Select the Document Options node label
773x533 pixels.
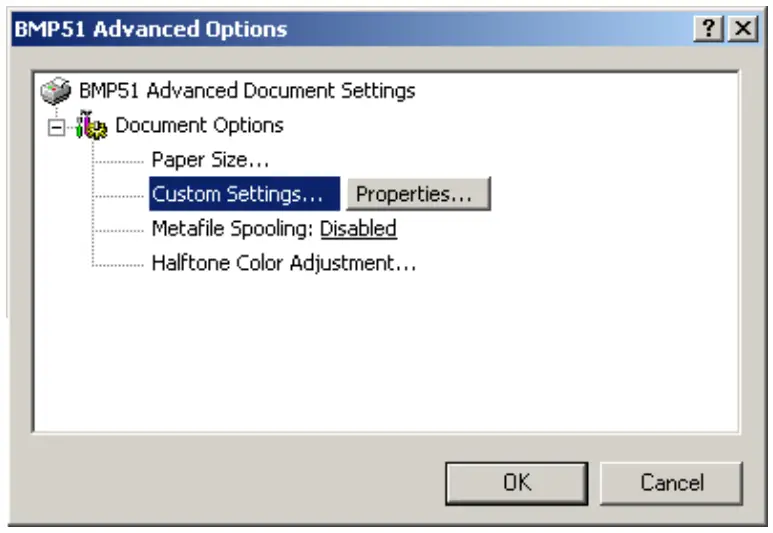coord(199,126)
